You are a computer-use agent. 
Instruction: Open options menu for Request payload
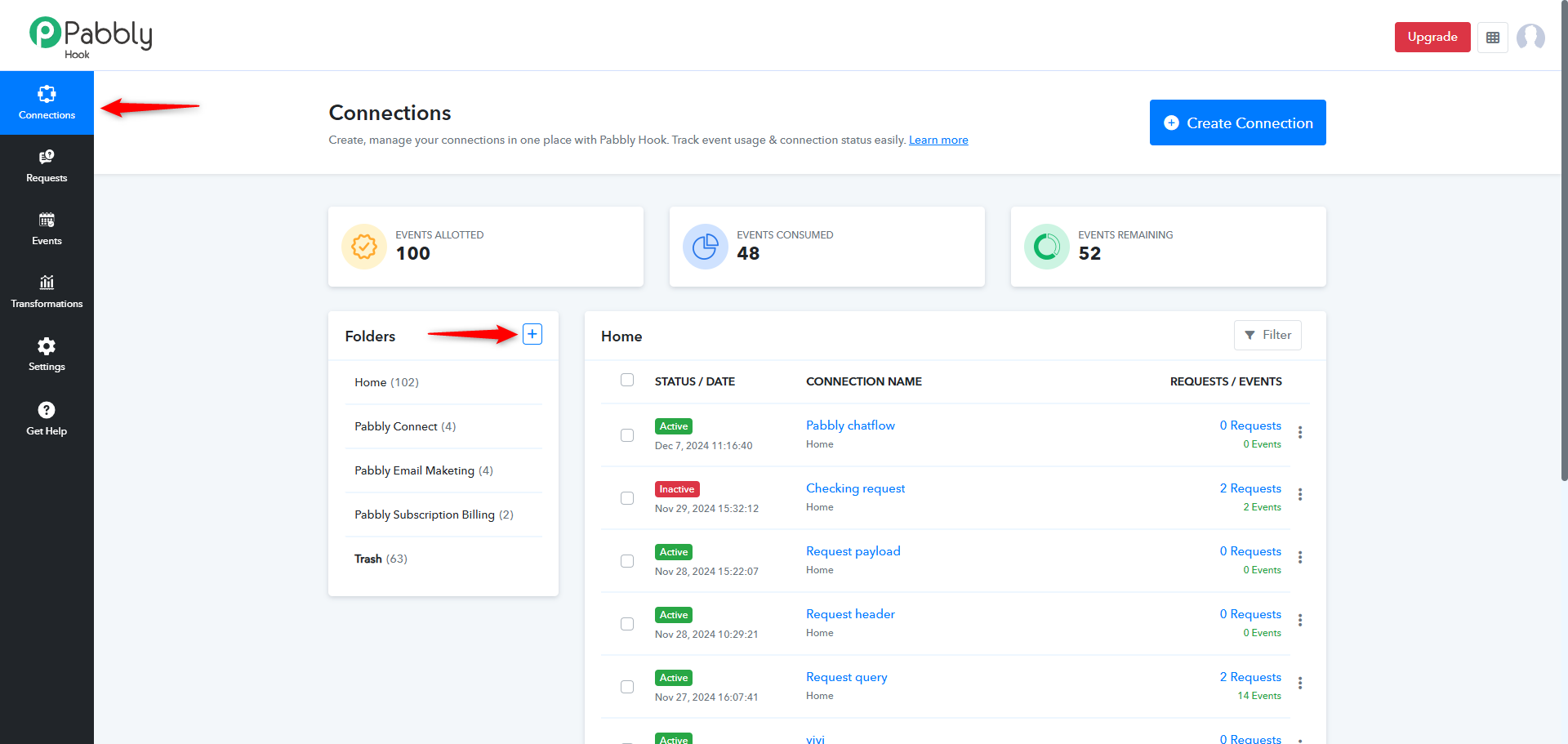(x=1300, y=558)
